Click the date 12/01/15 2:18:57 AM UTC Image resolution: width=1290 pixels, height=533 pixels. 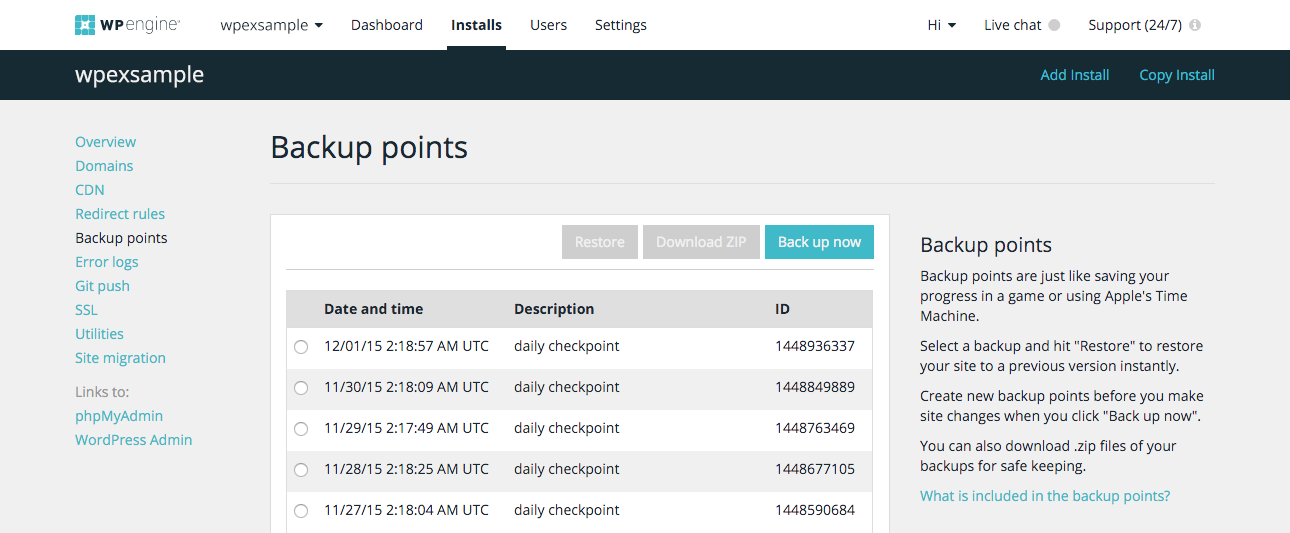pyautogui.click(x=406, y=346)
